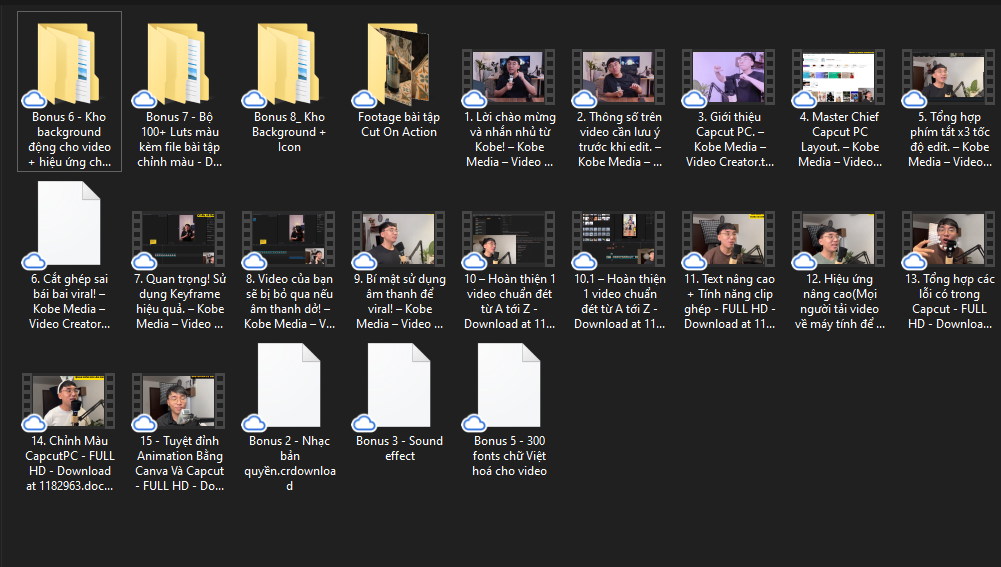This screenshot has width=1001, height=567.
Task: Click cloud status badge on Bonus 3 - Sound effect
Action: coord(364,423)
